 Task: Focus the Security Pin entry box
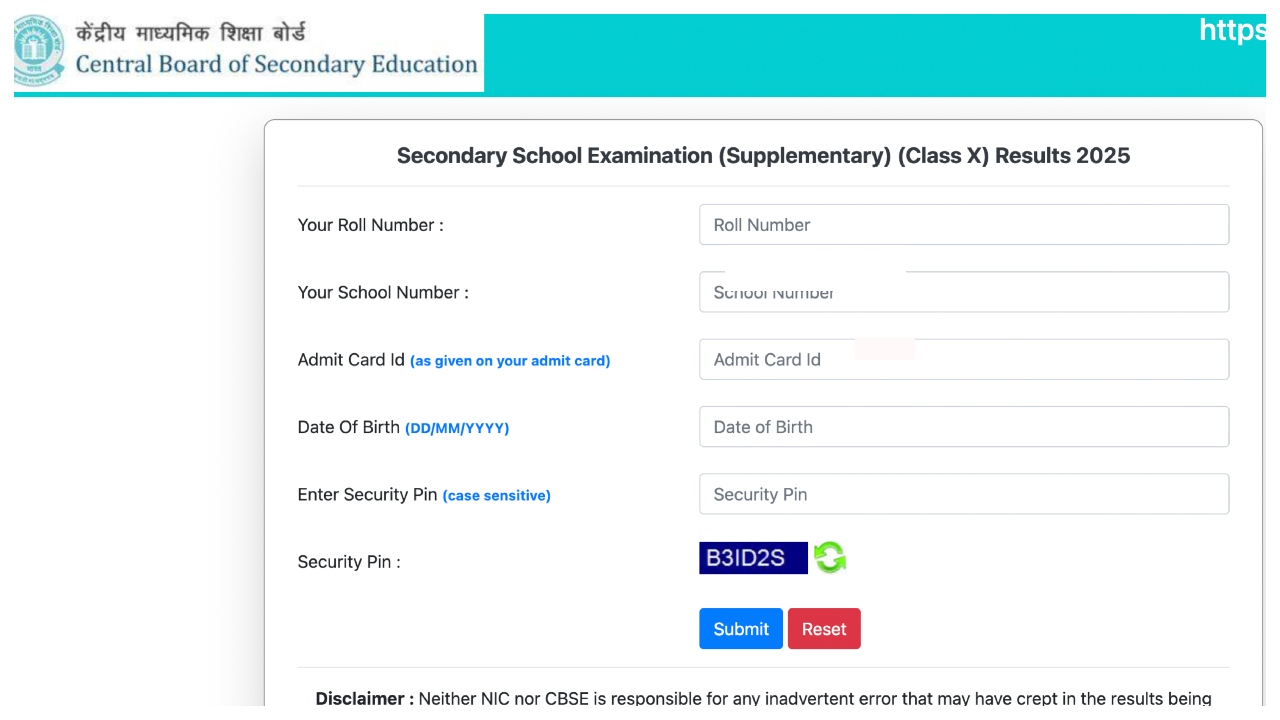pos(963,494)
